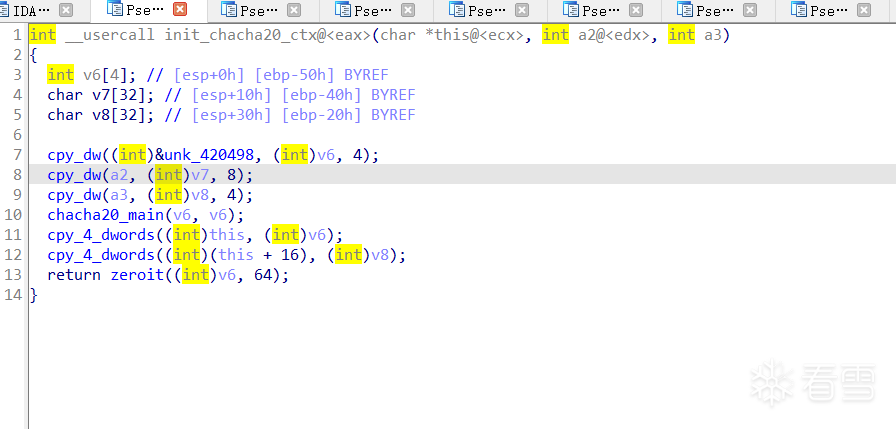Viewport: 896px width, 429px height.
Task: Select v6[4] variable declaration on line 3
Action: coord(110,75)
